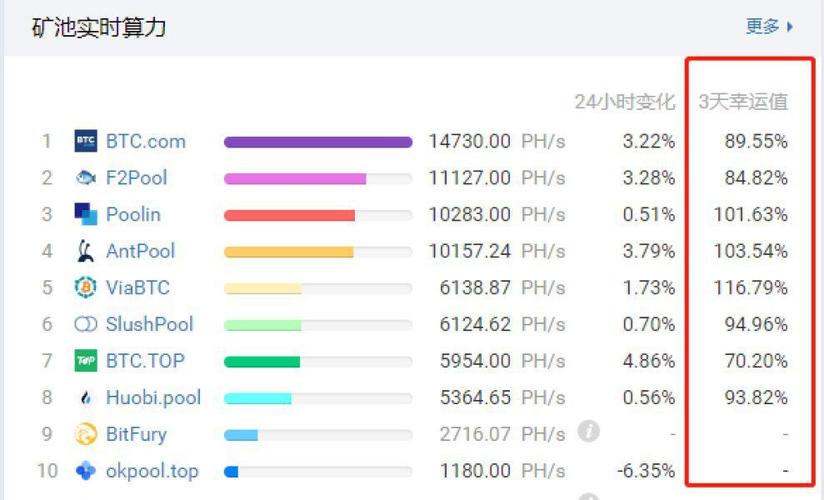This screenshot has width=824, height=500.
Task: Click the 93.82% luck value
Action: (x=756, y=397)
